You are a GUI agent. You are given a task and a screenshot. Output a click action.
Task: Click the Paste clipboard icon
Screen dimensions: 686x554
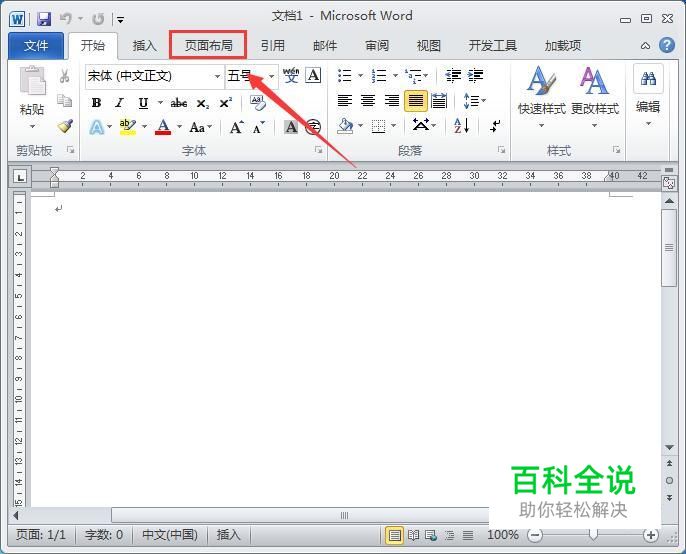pyautogui.click(x=32, y=80)
